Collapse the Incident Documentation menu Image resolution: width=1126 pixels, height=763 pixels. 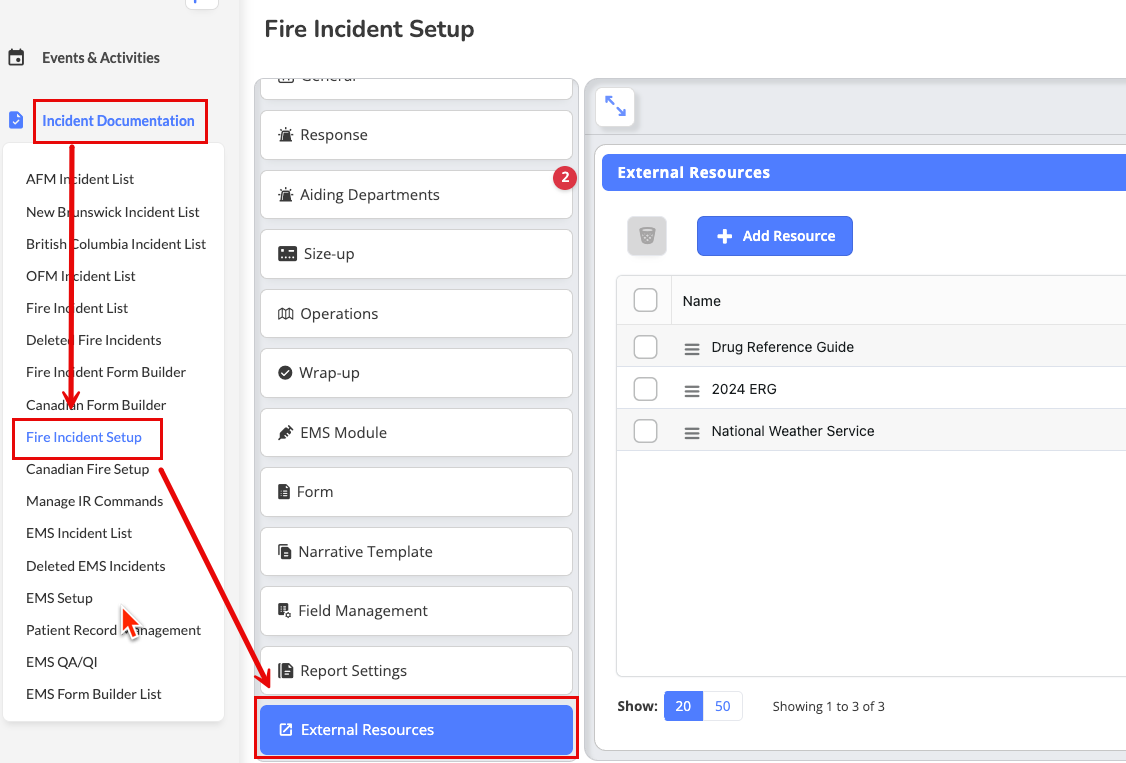[x=118, y=121]
